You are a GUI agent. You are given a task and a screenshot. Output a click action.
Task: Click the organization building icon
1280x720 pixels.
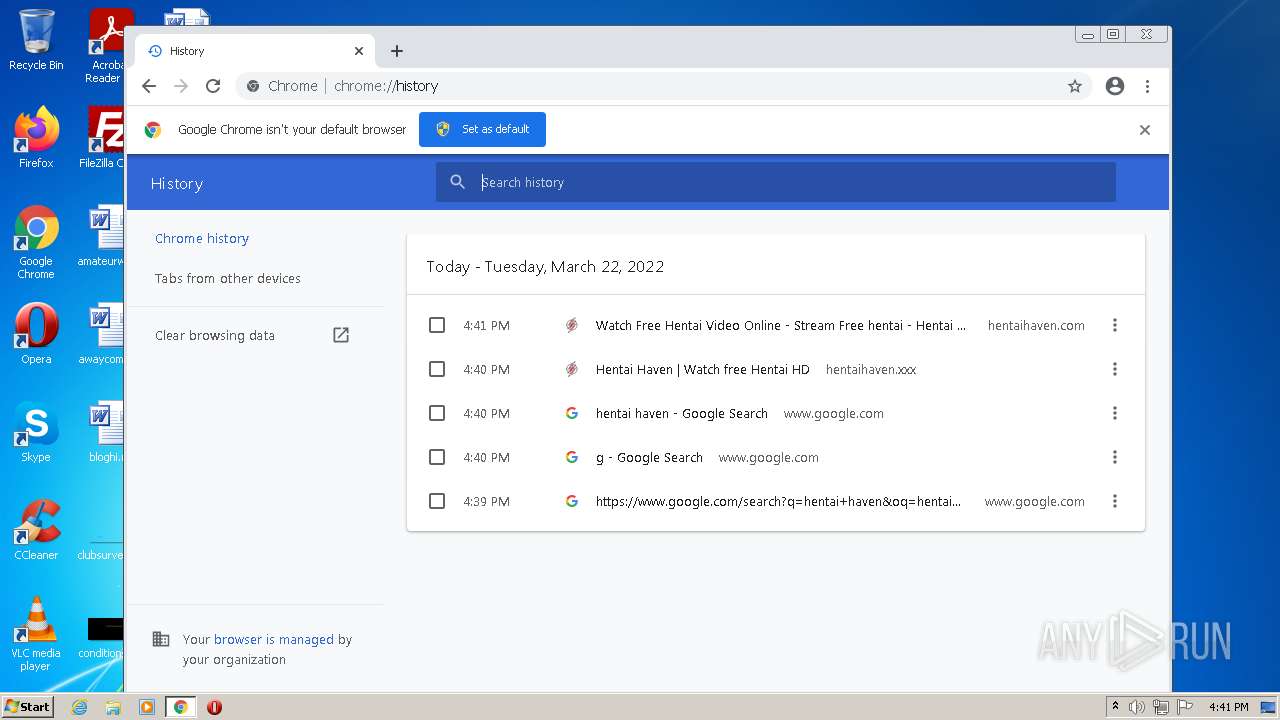160,639
